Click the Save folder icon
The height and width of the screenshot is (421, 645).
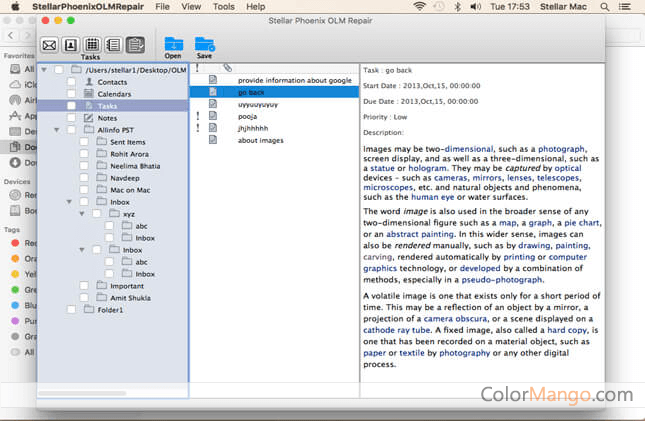tap(204, 44)
